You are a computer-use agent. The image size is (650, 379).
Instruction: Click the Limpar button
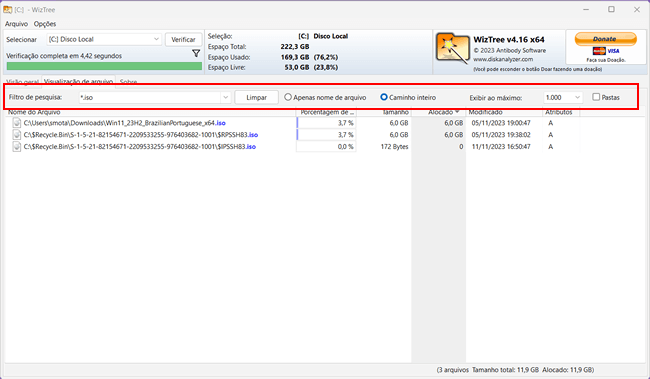(256, 97)
